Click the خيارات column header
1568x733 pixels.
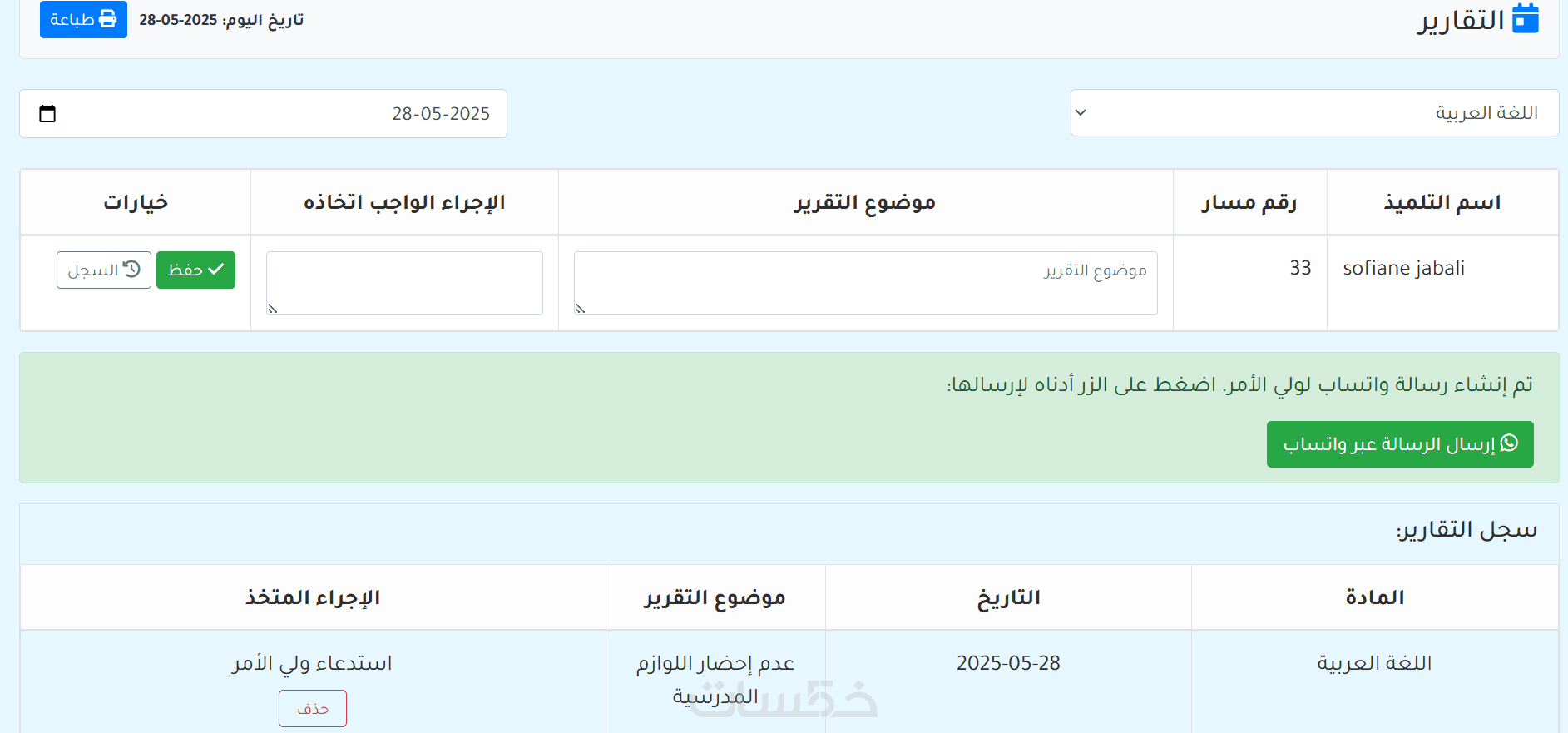pos(136,202)
